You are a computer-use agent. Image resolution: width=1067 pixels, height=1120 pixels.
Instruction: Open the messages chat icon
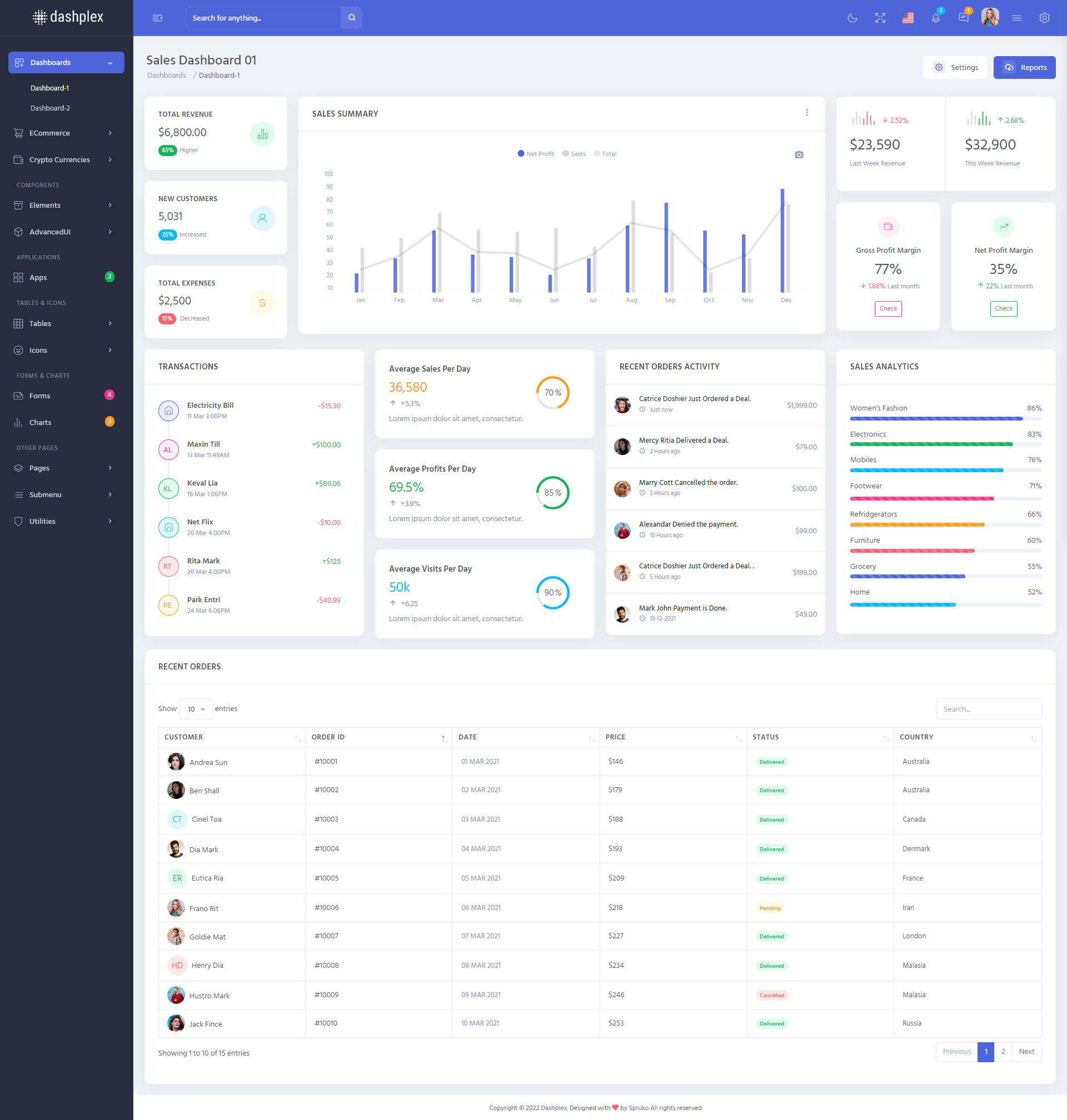pyautogui.click(x=964, y=18)
